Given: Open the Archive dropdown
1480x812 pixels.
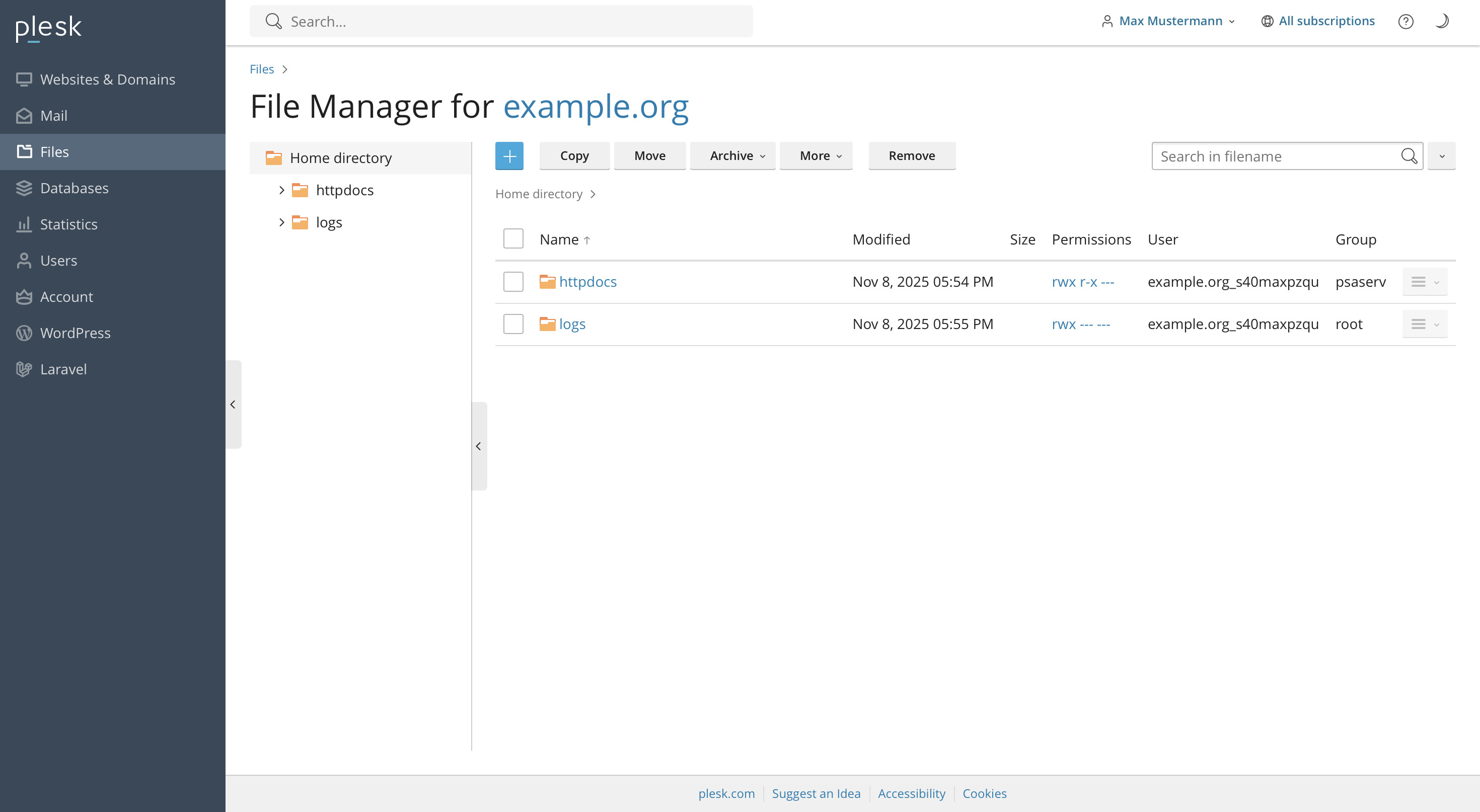Looking at the screenshot, I should tap(732, 155).
